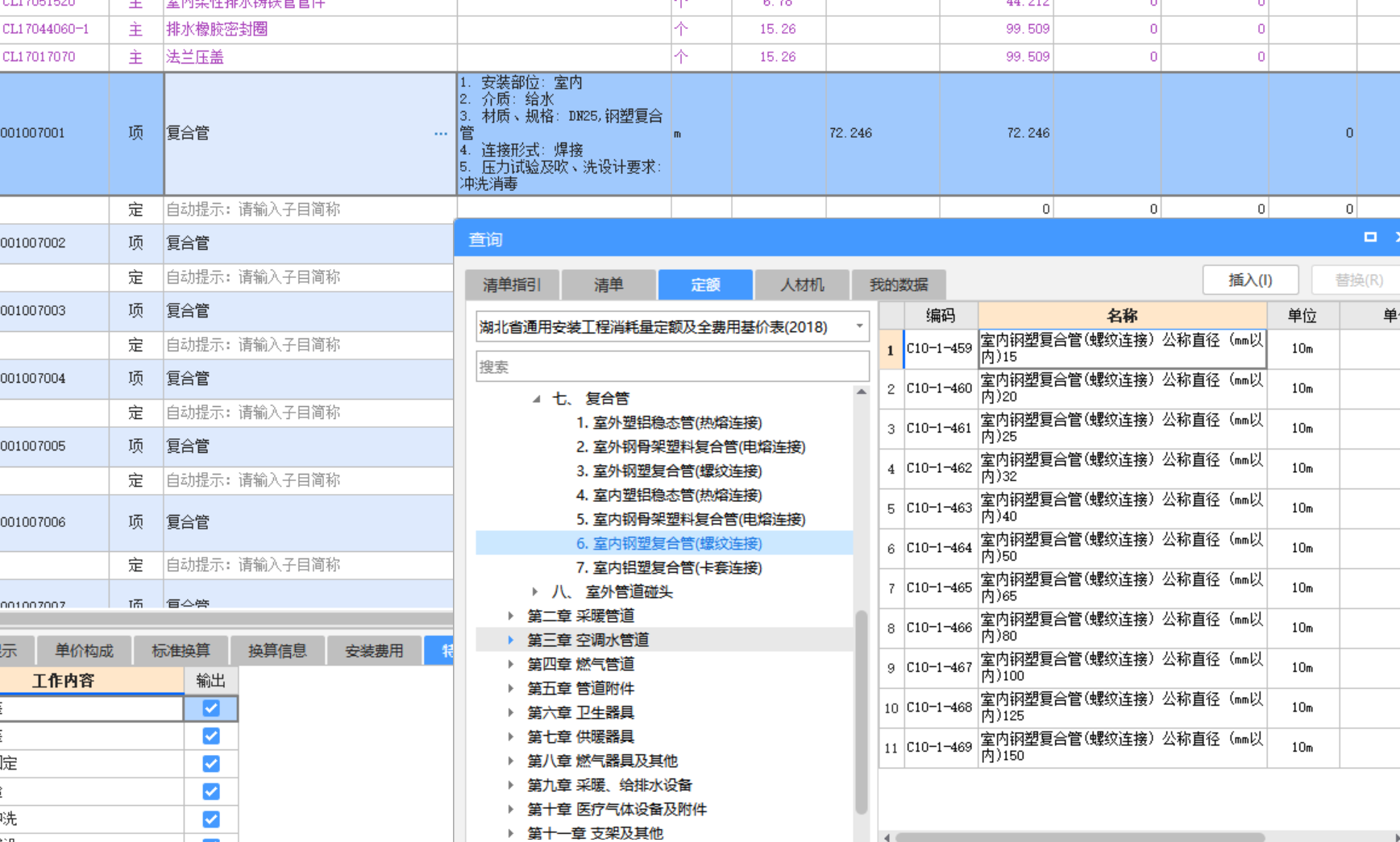The image size is (1400, 842).
Task: Expand 第九章 采暖、给排水设备 chapter
Action: click(x=511, y=785)
